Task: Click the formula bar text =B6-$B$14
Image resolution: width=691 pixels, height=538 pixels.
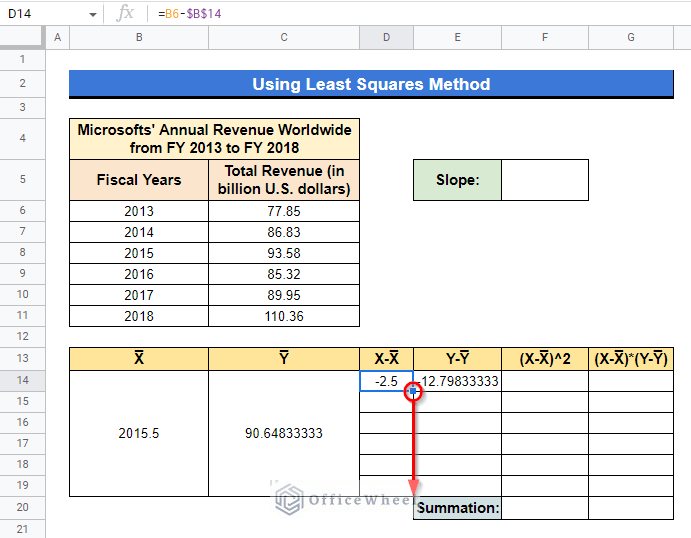Action: [189, 14]
